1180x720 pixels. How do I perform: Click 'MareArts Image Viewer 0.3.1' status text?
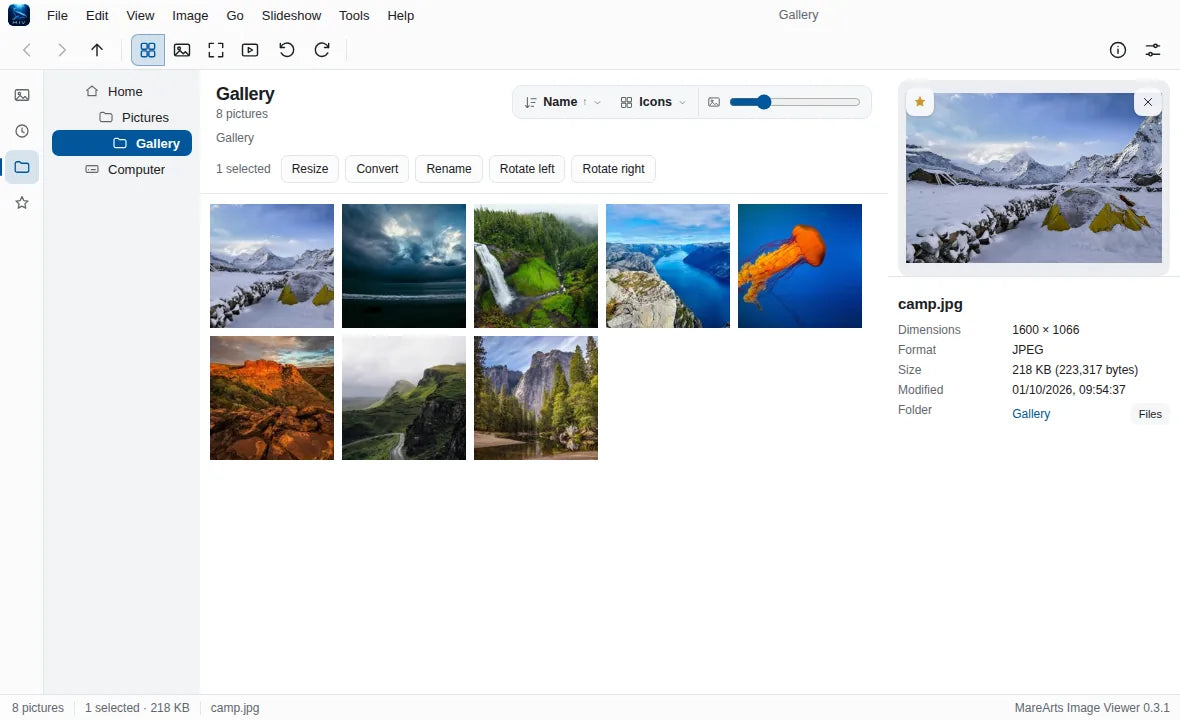[1092, 708]
